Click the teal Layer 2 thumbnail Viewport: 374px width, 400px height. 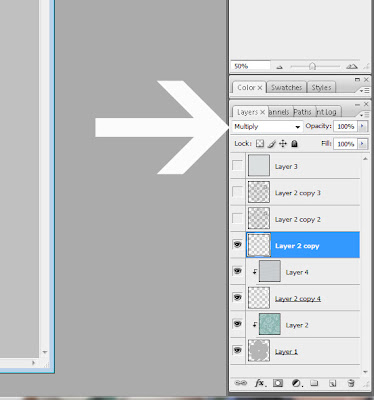point(270,324)
